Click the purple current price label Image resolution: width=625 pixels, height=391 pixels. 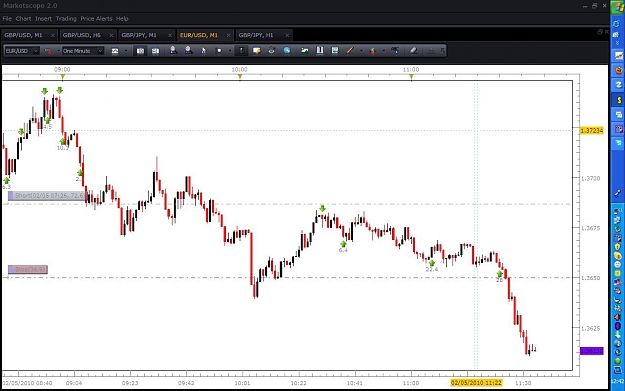pos(592,351)
